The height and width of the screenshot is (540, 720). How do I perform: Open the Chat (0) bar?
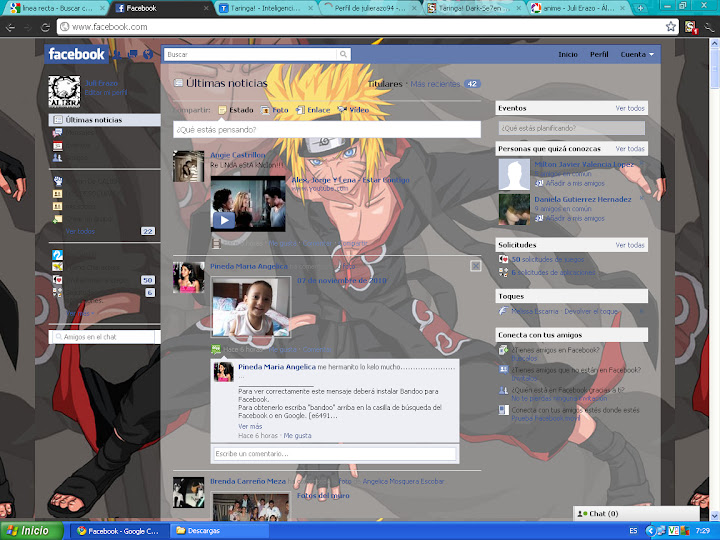coord(636,514)
